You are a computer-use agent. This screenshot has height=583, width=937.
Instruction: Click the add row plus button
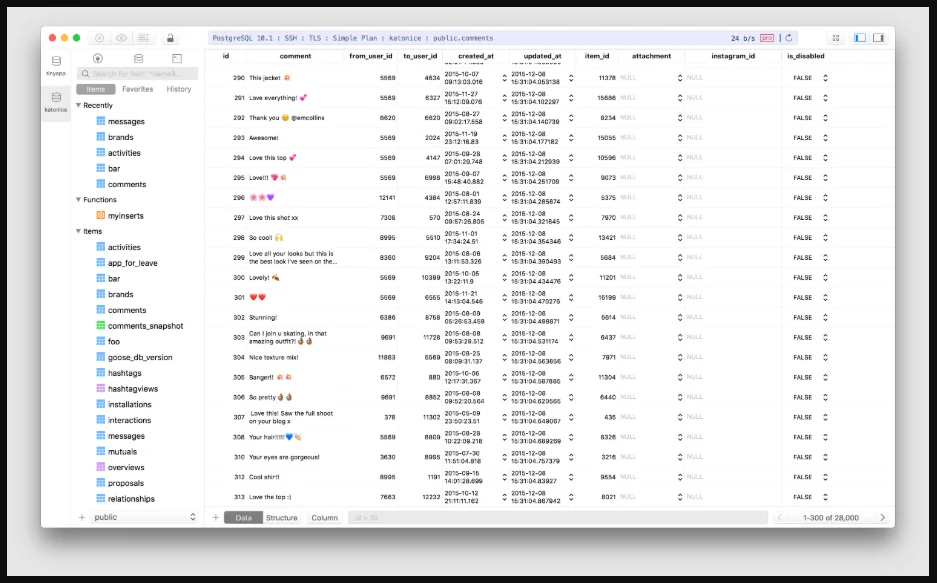pyautogui.click(x=216, y=517)
